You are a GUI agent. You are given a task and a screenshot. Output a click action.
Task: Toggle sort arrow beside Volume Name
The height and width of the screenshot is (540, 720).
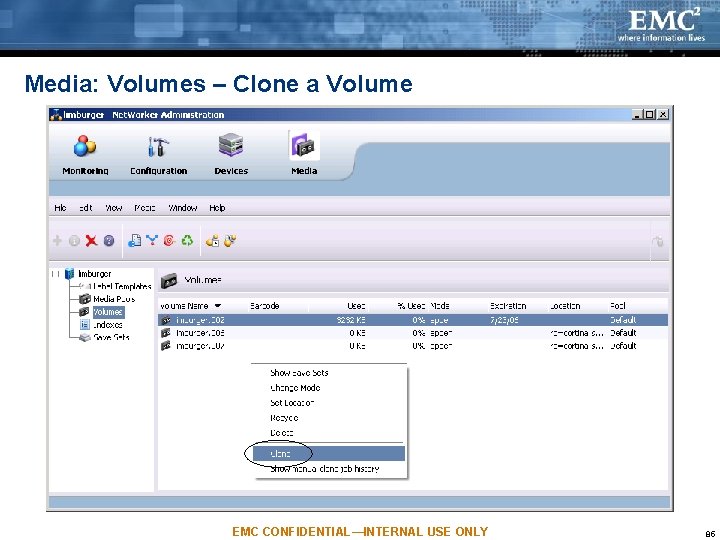[218, 306]
